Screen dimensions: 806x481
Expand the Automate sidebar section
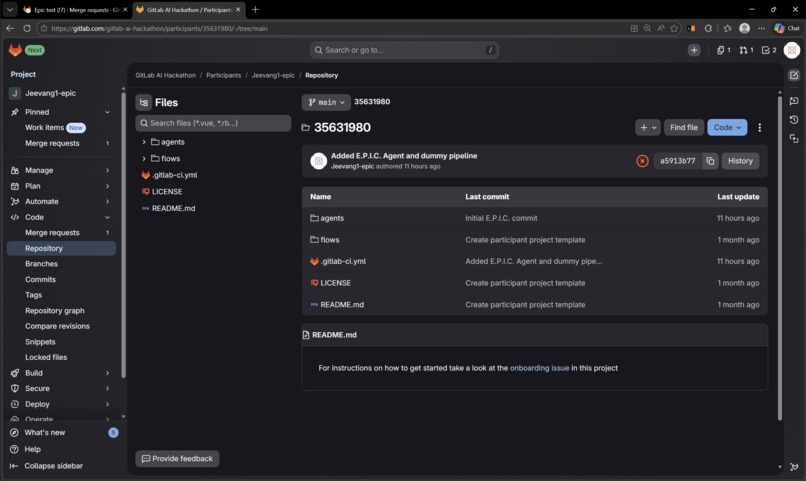coord(107,201)
